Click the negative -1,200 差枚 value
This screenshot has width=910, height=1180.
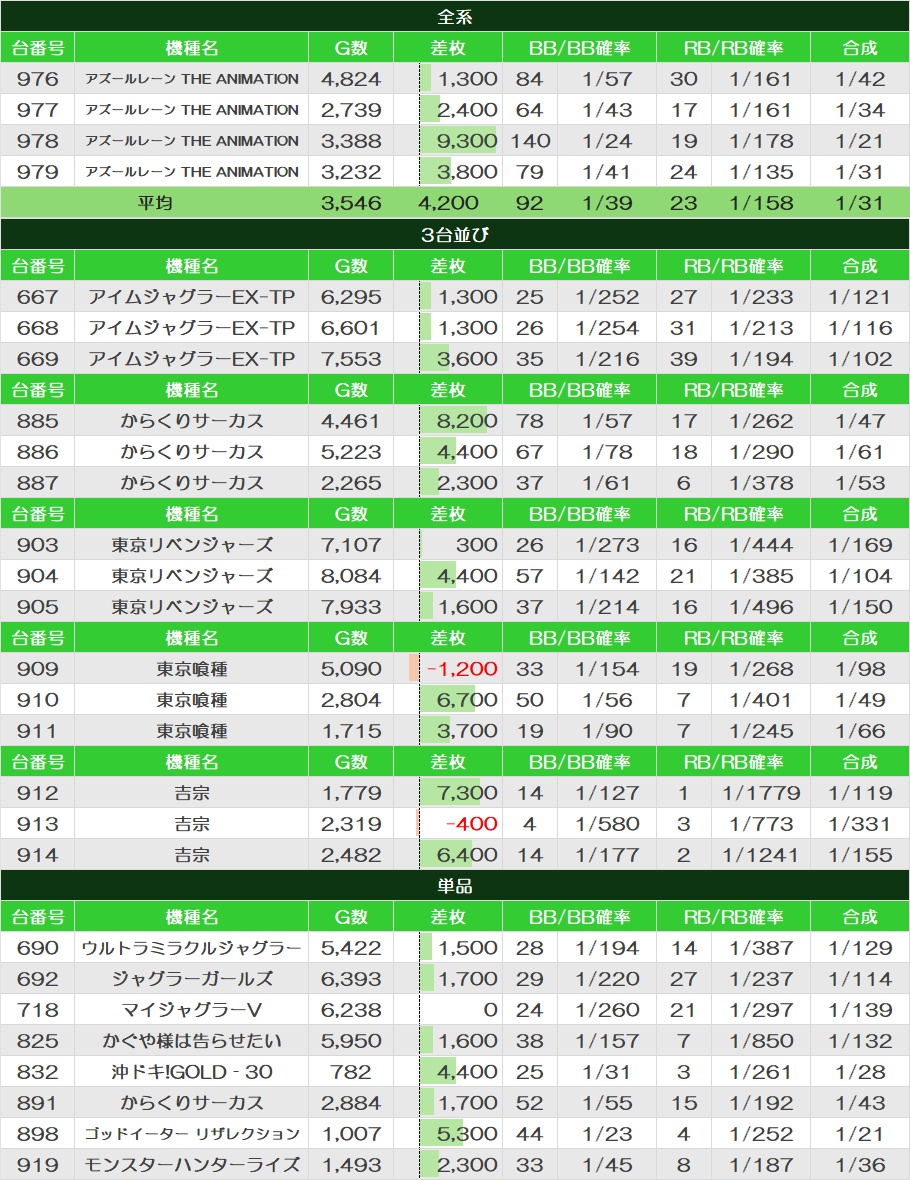461,668
